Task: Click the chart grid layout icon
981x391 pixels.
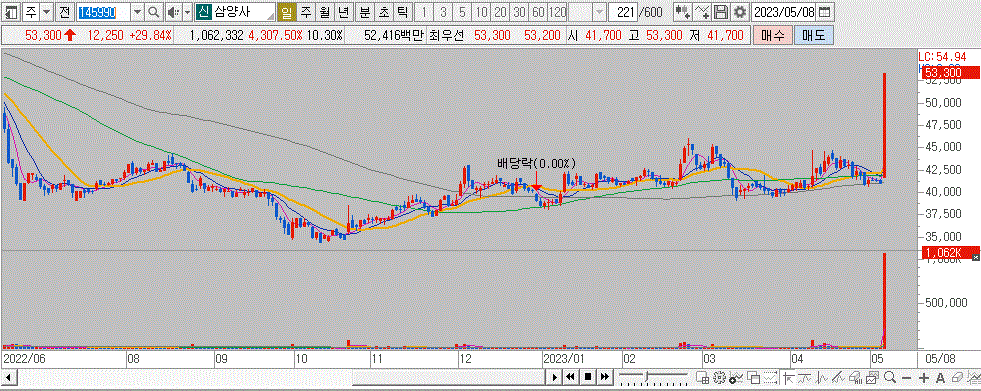Action: (x=703, y=377)
